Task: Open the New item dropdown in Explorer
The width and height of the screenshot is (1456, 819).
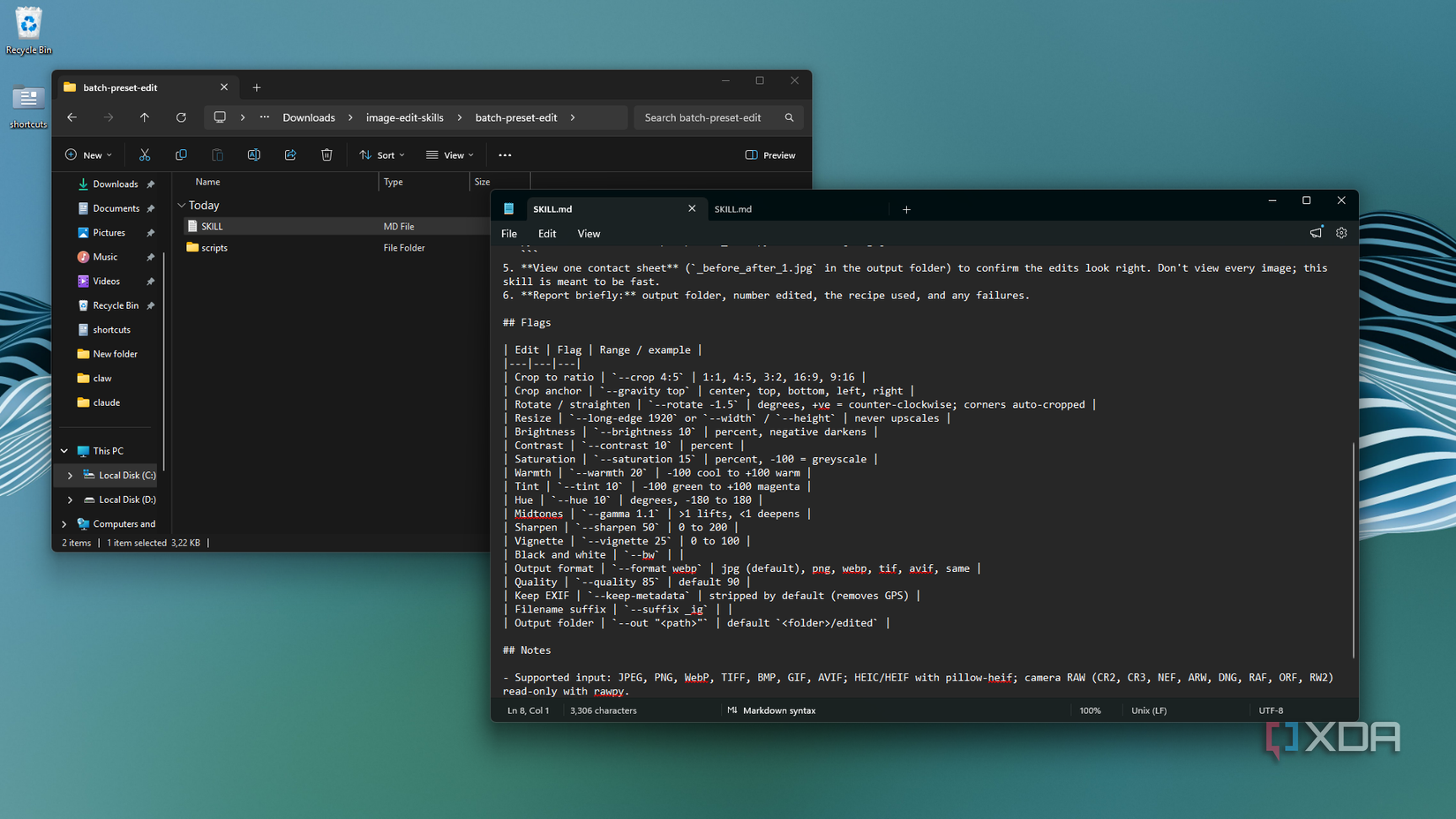Action: pos(88,155)
